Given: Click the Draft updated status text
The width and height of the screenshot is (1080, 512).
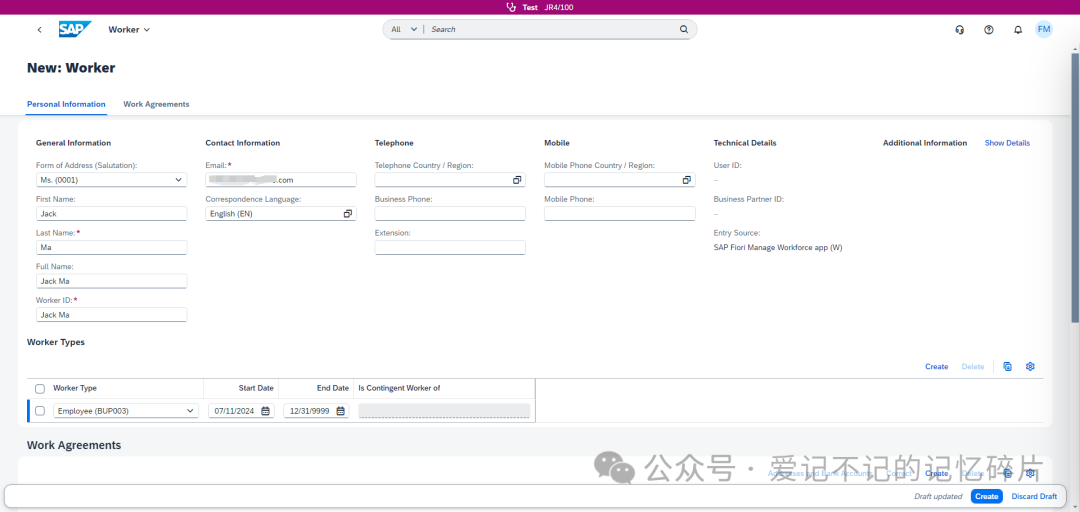Looking at the screenshot, I should coord(938,496).
